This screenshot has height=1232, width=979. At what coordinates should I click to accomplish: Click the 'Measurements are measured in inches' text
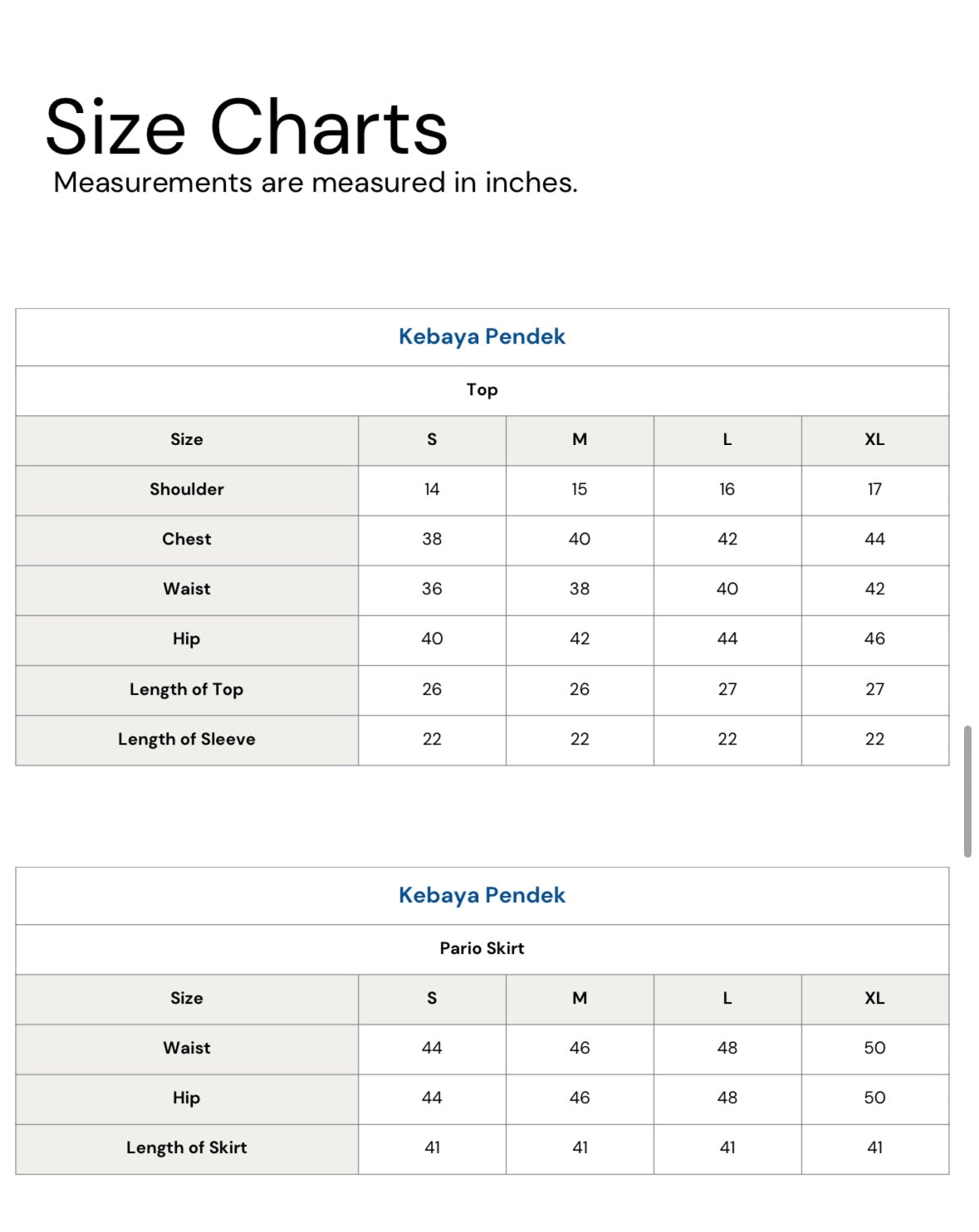315,183
